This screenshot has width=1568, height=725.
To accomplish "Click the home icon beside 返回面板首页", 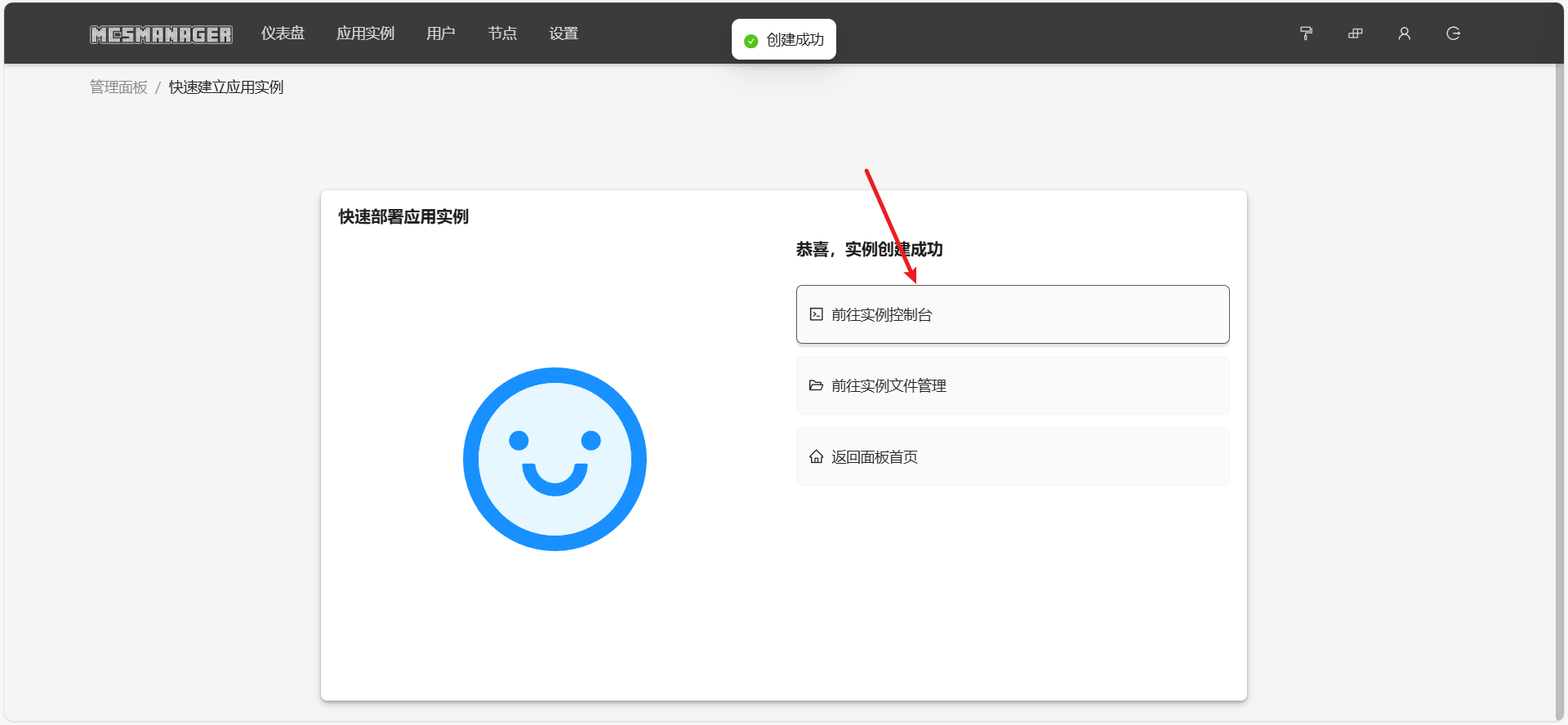I will pos(816,456).
